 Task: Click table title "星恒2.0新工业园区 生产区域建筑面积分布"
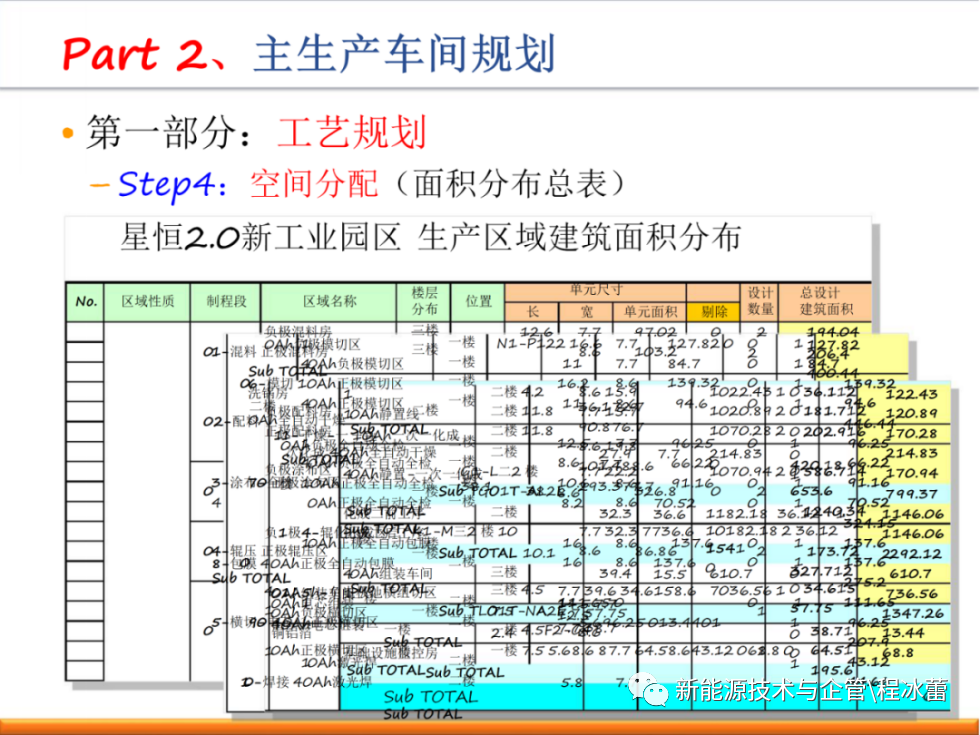pos(431,238)
